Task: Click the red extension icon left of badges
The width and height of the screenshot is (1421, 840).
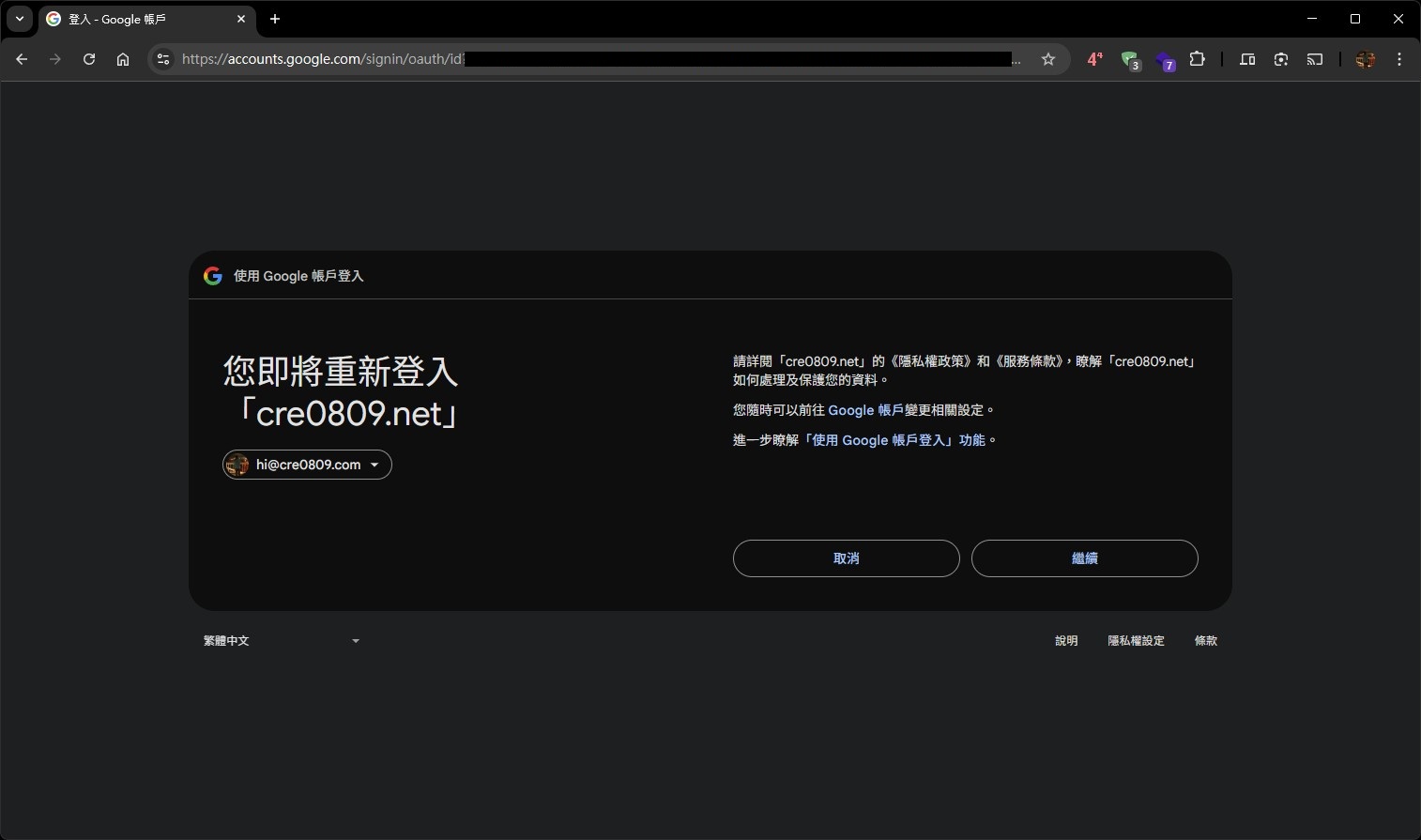Action: pyautogui.click(x=1093, y=58)
